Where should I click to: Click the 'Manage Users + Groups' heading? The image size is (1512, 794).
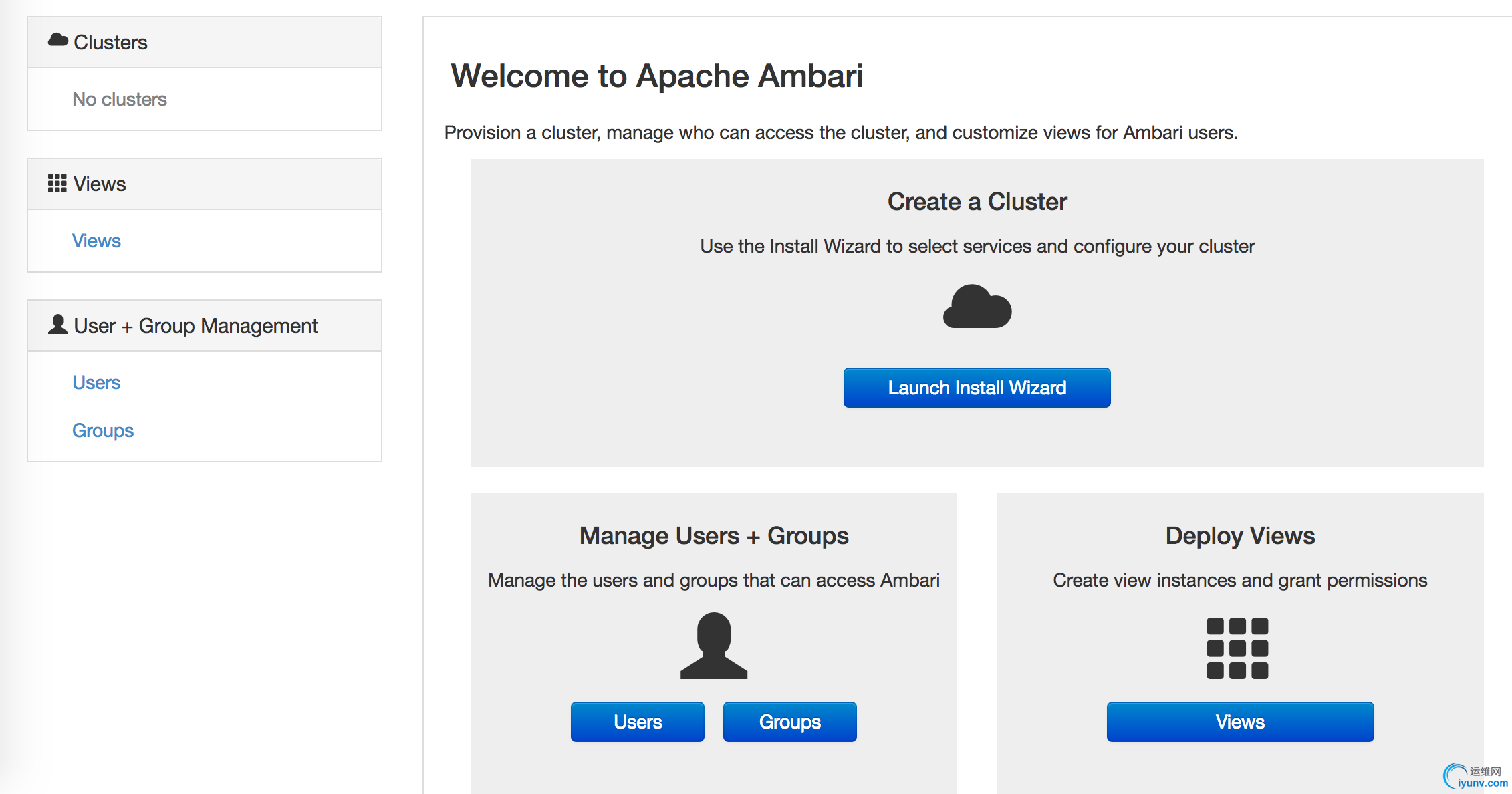click(x=714, y=535)
